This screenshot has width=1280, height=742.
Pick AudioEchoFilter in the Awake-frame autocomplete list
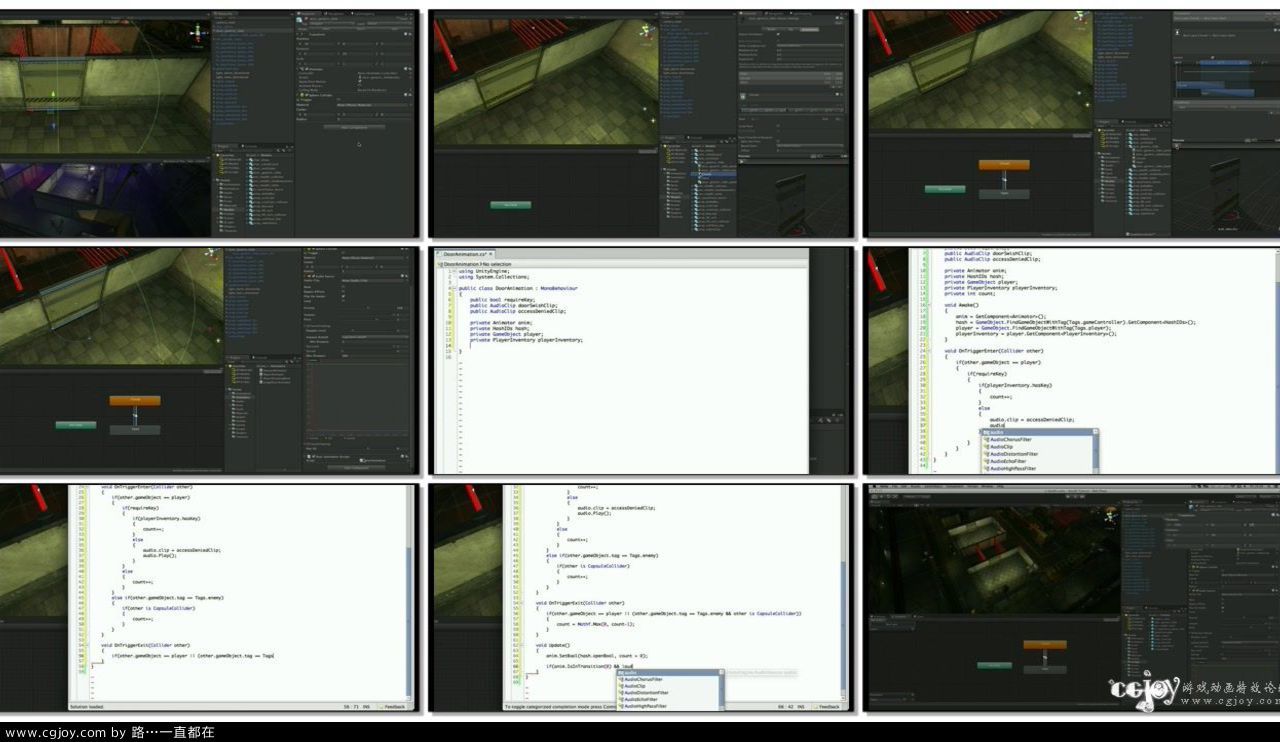point(1008,461)
